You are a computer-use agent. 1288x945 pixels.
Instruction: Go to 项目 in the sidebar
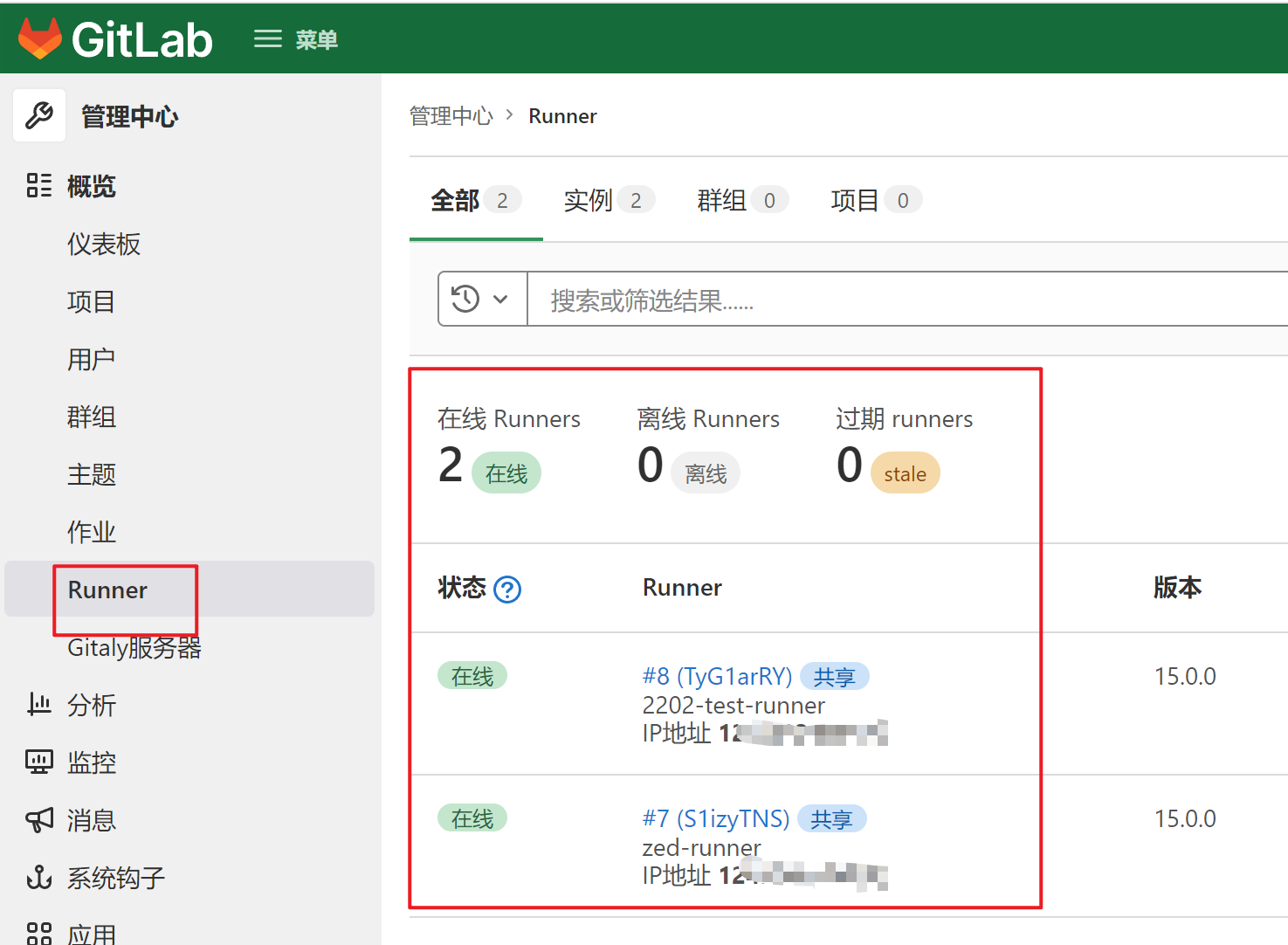click(x=92, y=302)
